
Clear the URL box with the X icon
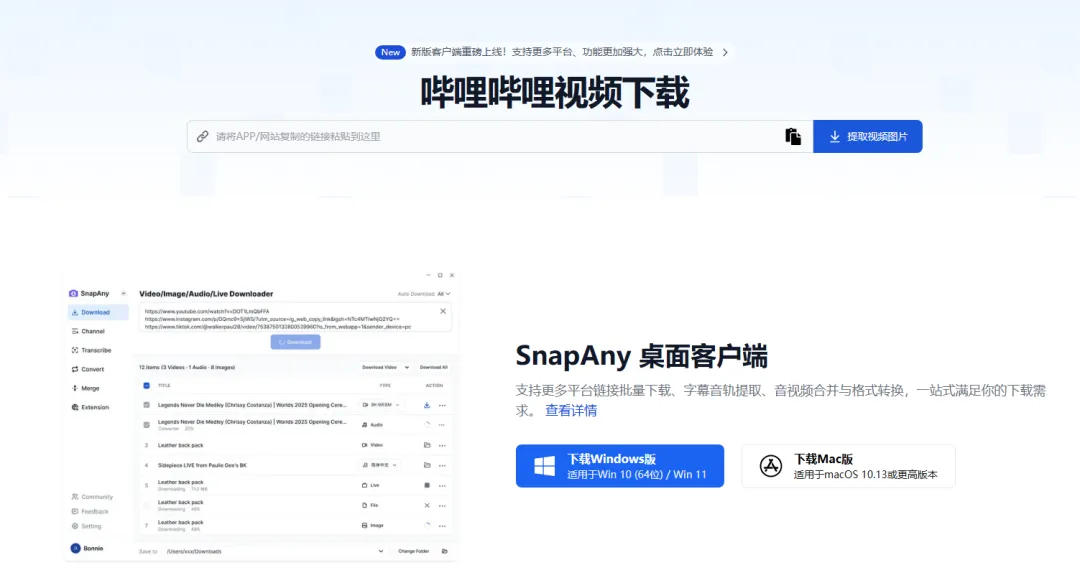tap(443, 311)
